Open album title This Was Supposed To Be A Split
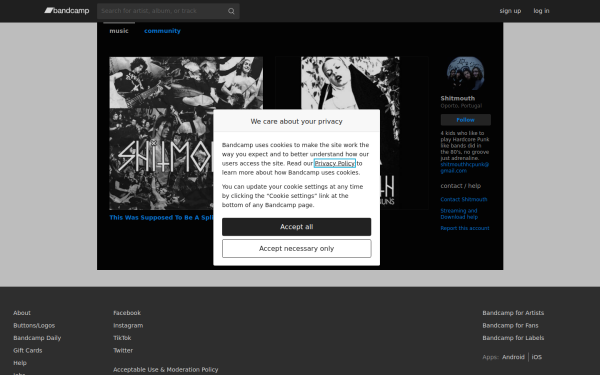 coord(161,217)
